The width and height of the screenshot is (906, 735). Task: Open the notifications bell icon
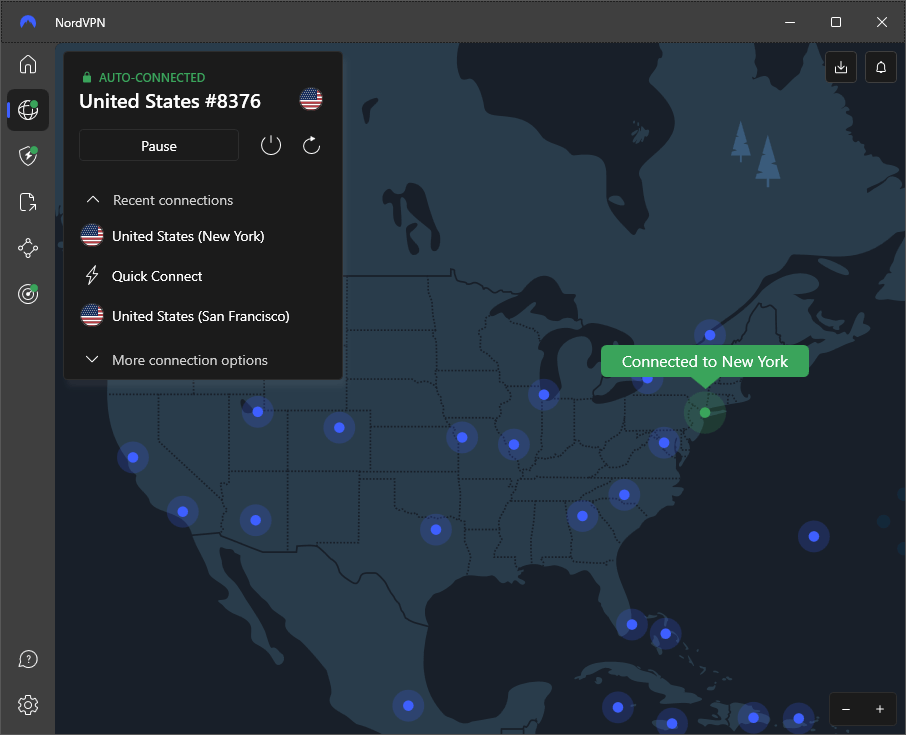pyautogui.click(x=881, y=67)
